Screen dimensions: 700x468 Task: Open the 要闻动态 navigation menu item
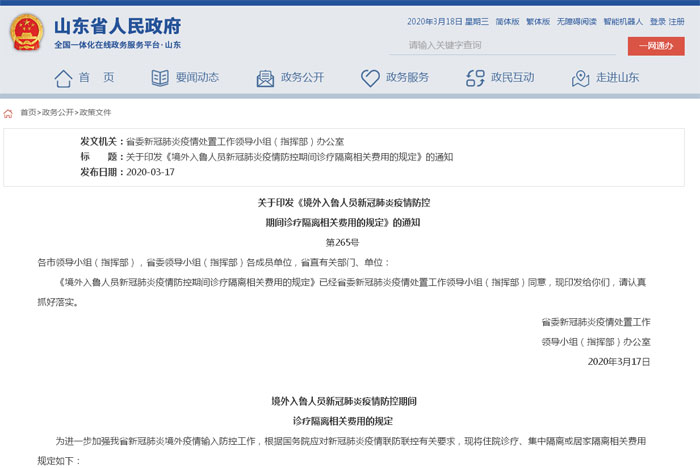tap(197, 78)
